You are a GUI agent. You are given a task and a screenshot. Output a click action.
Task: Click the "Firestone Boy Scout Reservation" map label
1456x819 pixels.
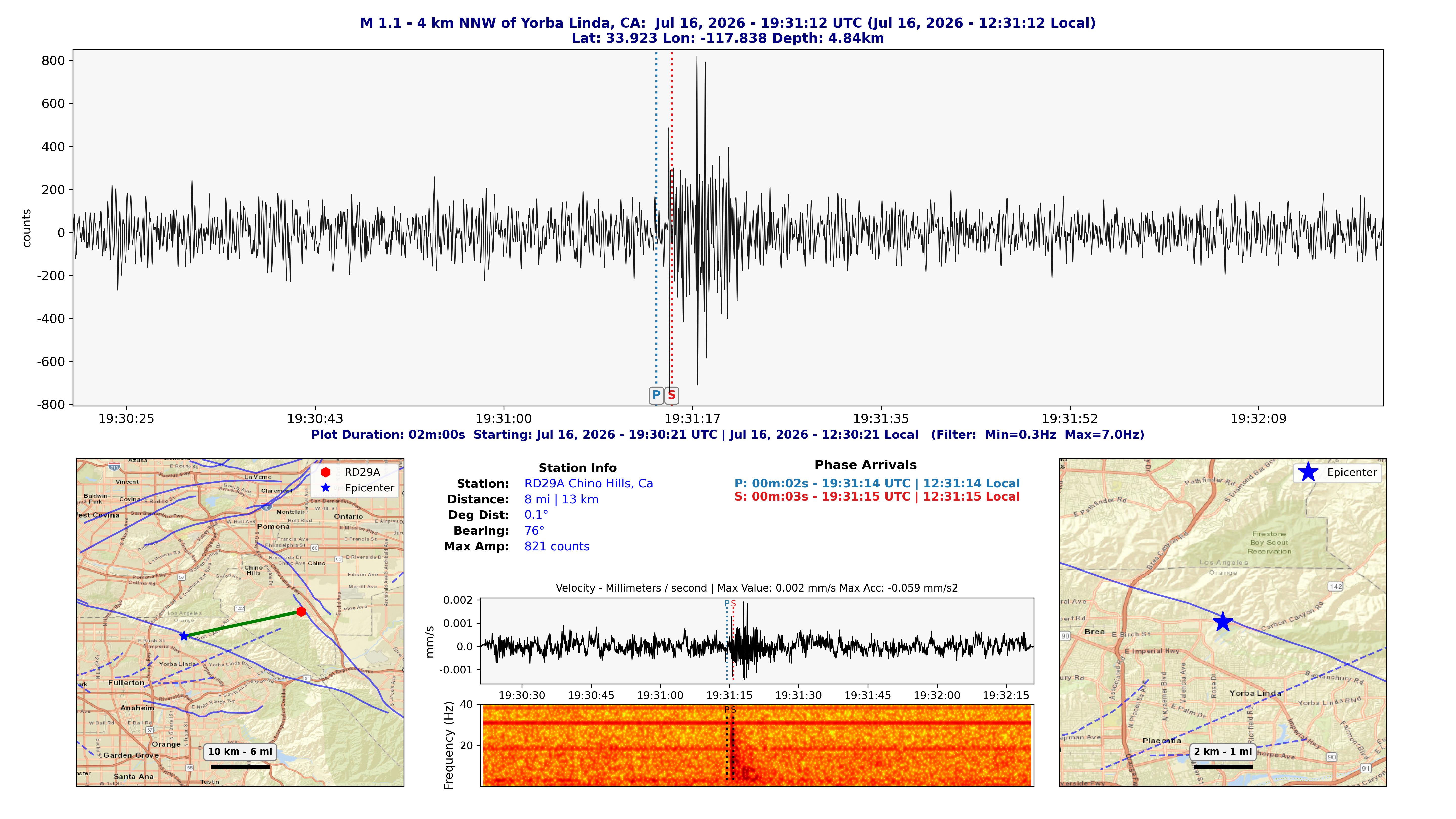coord(1269,543)
